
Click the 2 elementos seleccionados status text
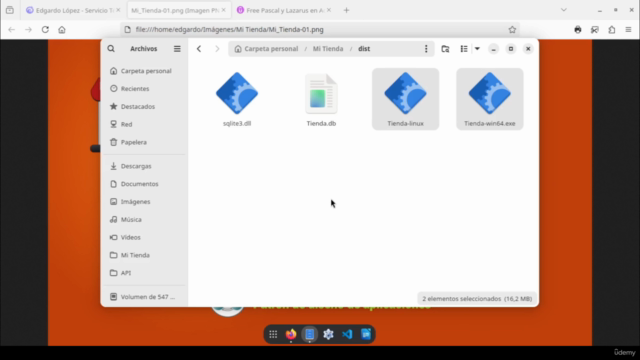pos(477,299)
